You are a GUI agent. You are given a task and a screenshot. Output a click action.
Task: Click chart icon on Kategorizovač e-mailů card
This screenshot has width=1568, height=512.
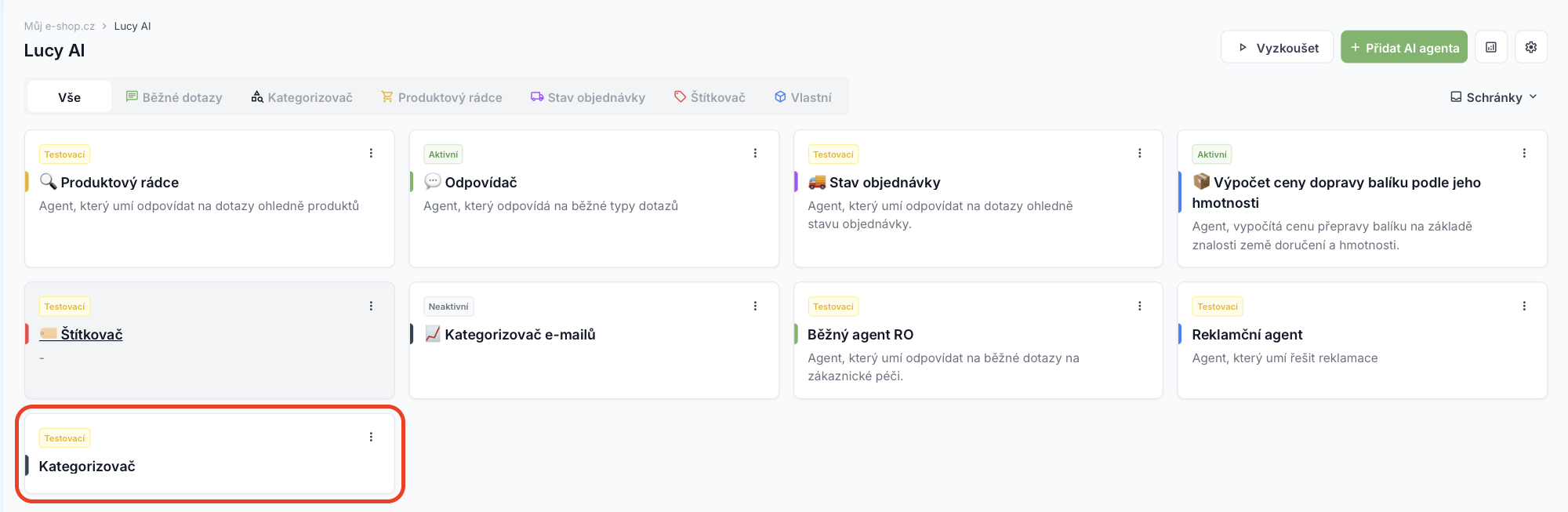point(433,334)
